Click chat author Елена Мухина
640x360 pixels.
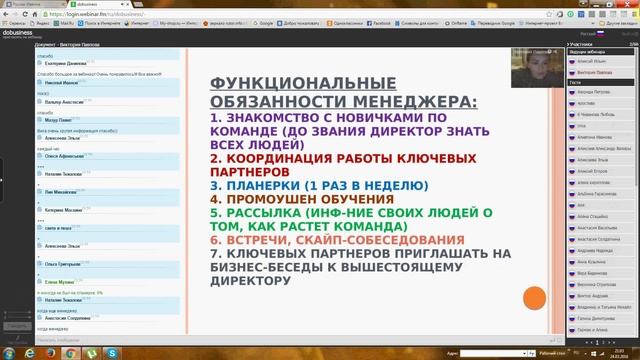pyautogui.click(x=59, y=282)
